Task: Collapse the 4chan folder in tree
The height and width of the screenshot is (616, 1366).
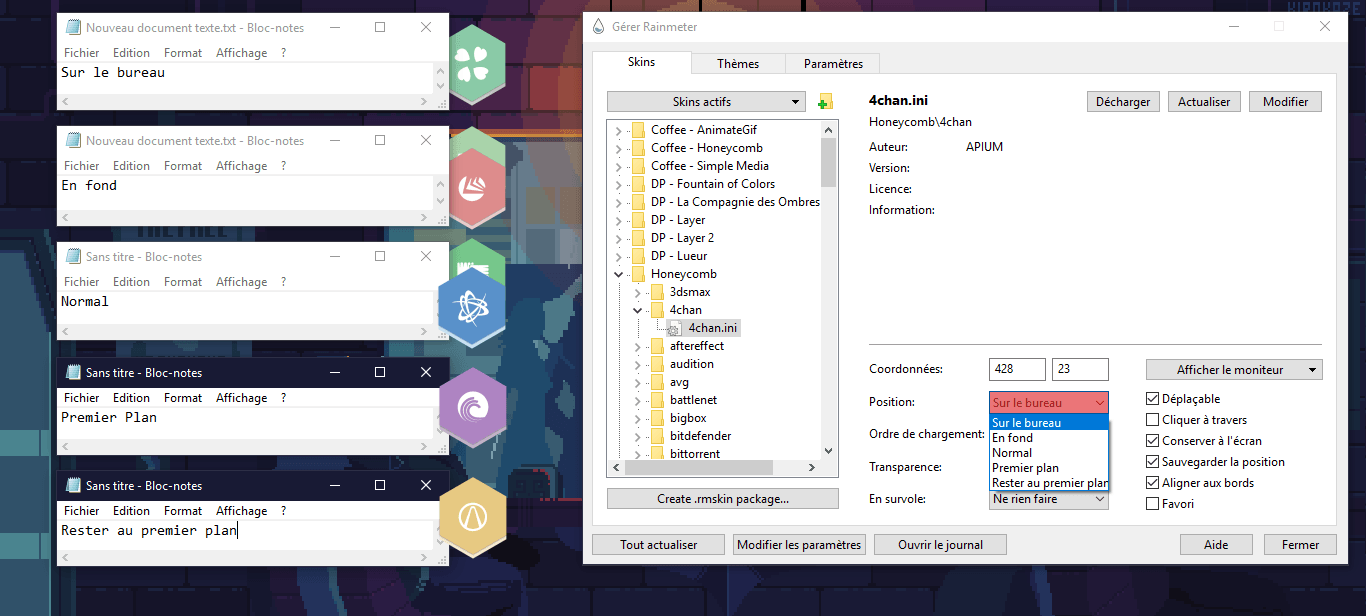Action: coord(637,310)
